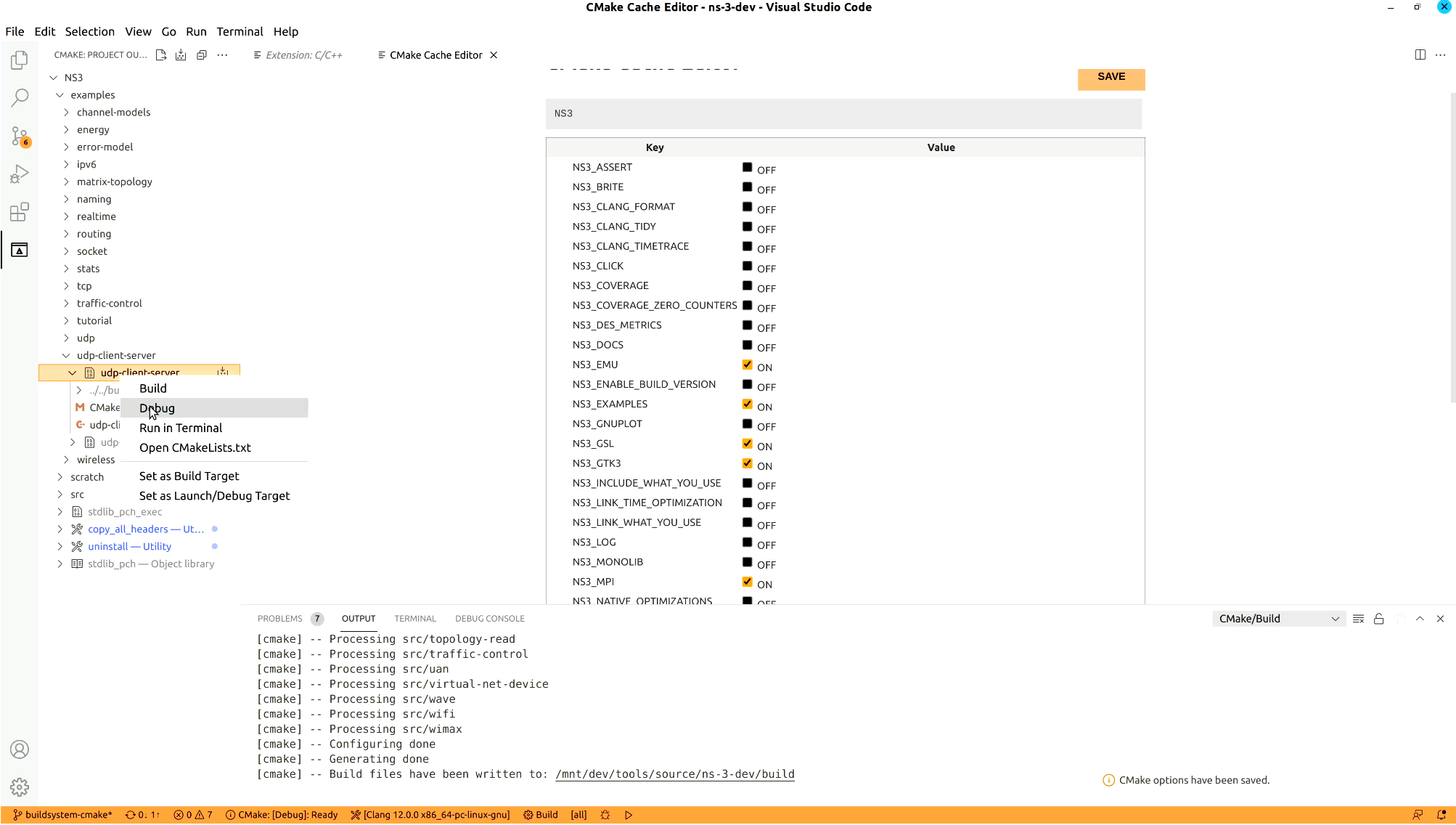Click the NS3 search field in cache editor

[x=842, y=114]
